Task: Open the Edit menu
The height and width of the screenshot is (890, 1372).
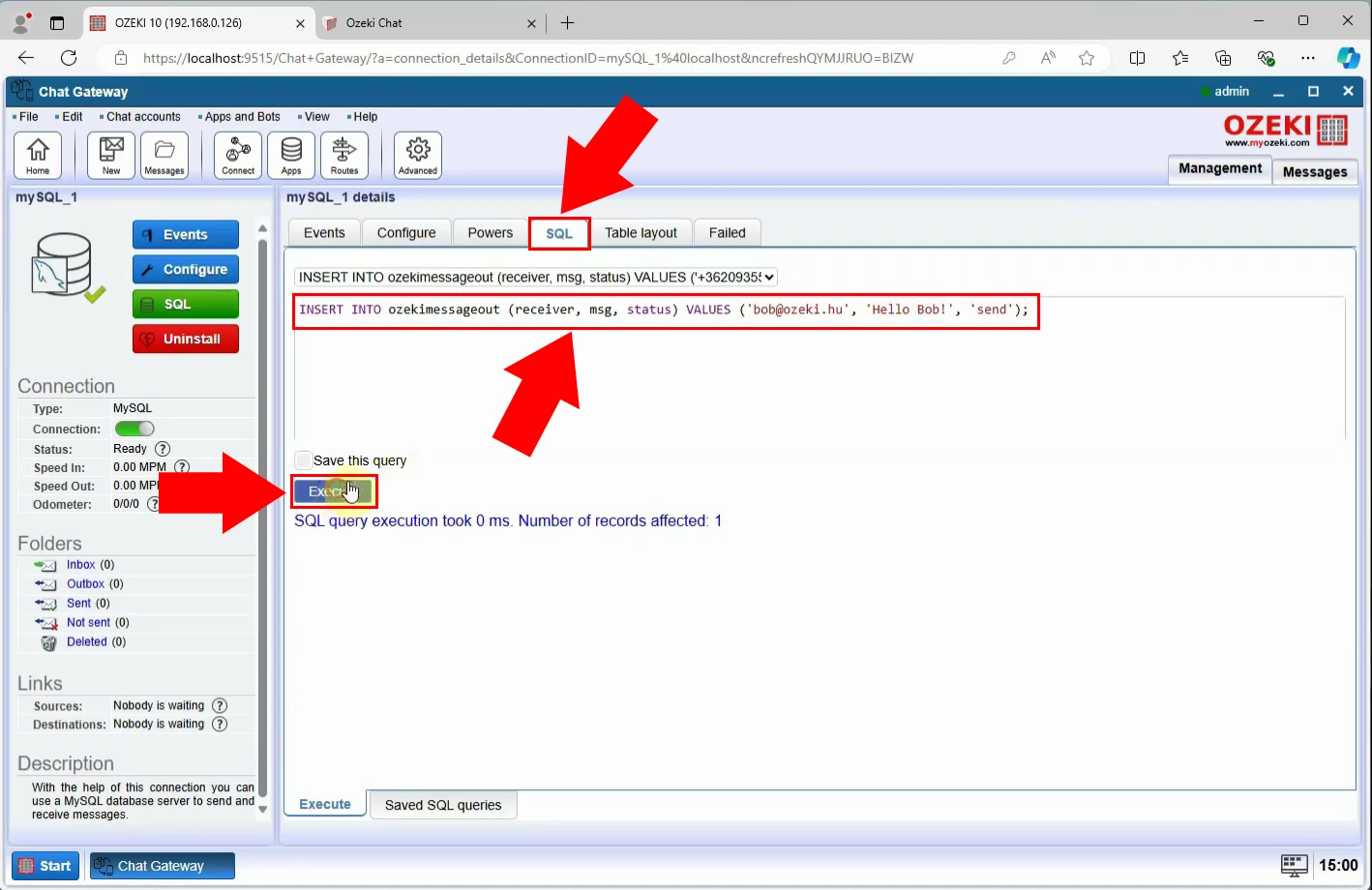Action: [73, 117]
